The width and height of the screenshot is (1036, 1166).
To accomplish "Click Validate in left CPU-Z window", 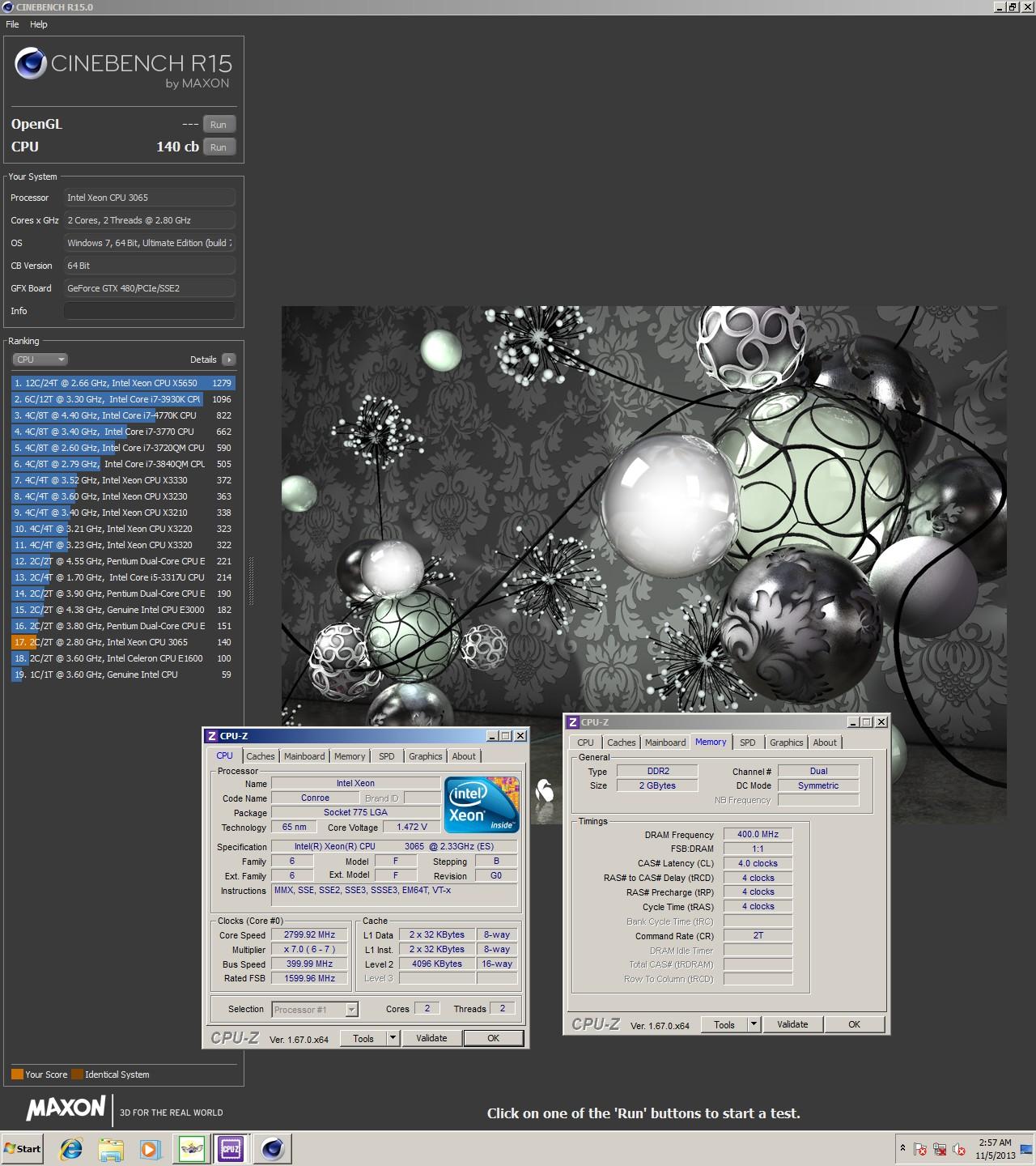I will coord(431,1038).
